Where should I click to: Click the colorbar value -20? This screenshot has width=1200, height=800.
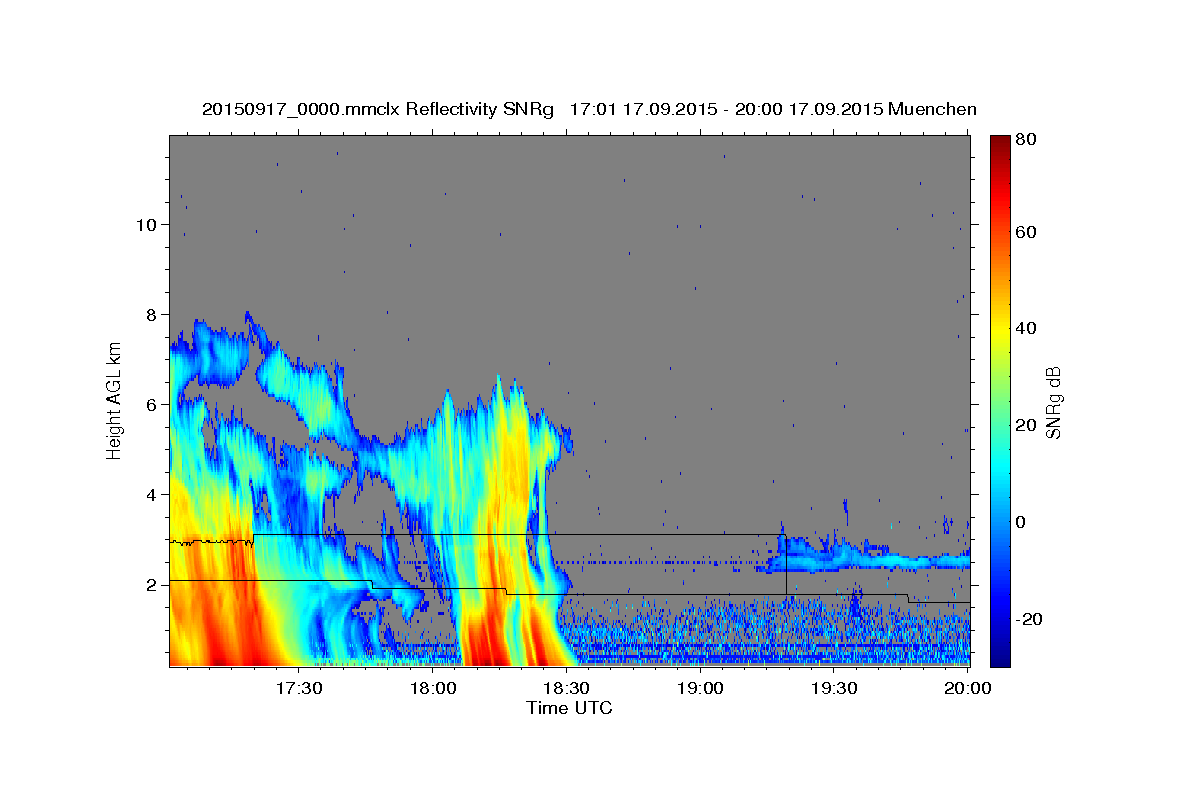point(1030,619)
